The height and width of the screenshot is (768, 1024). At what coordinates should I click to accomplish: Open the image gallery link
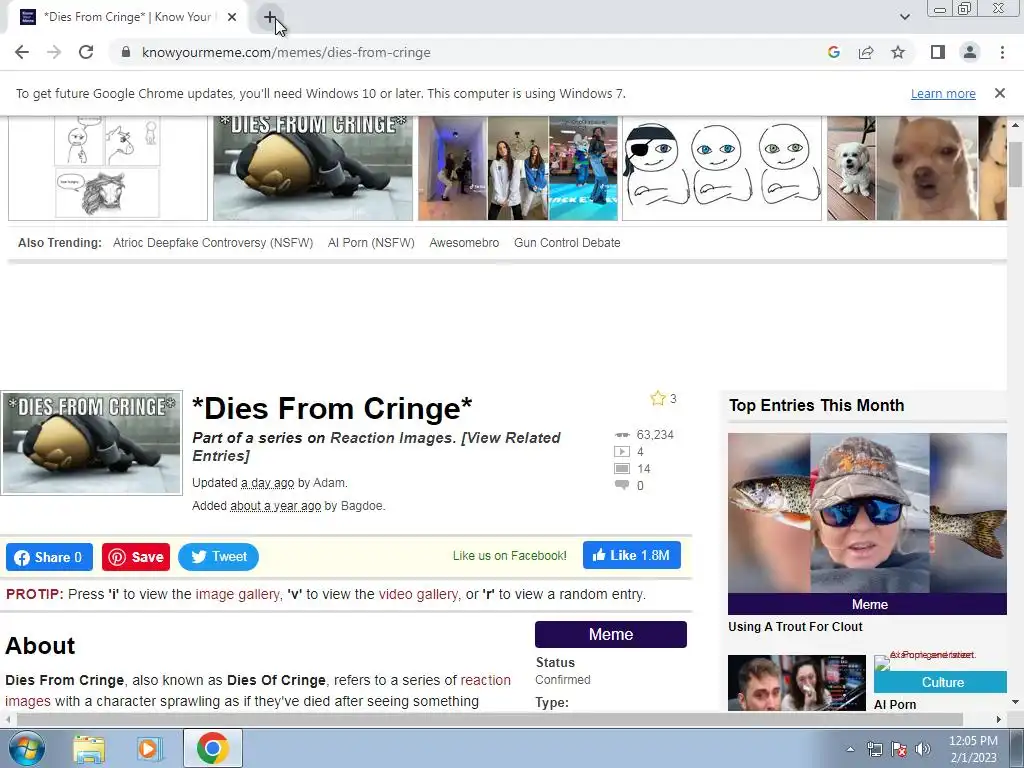click(237, 594)
